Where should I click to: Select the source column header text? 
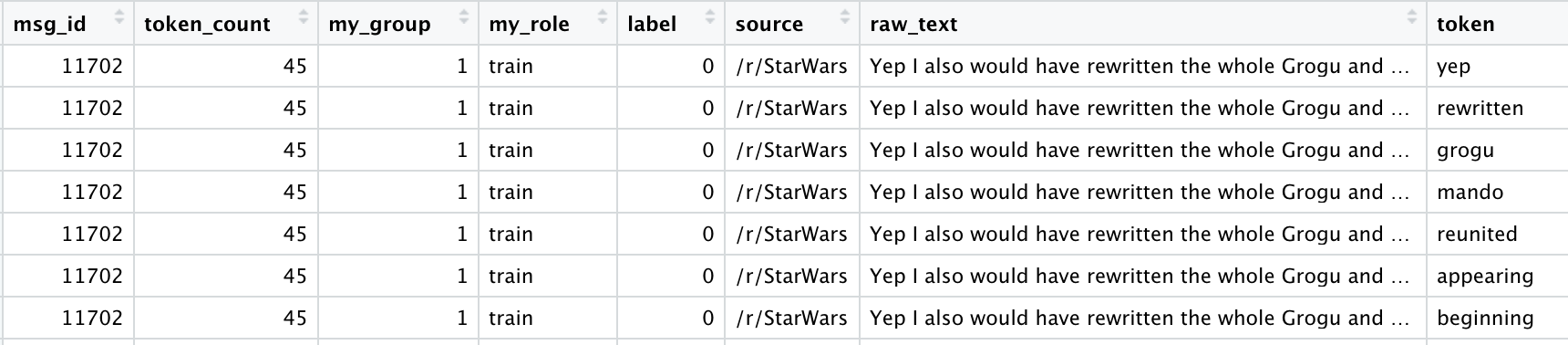(x=769, y=25)
